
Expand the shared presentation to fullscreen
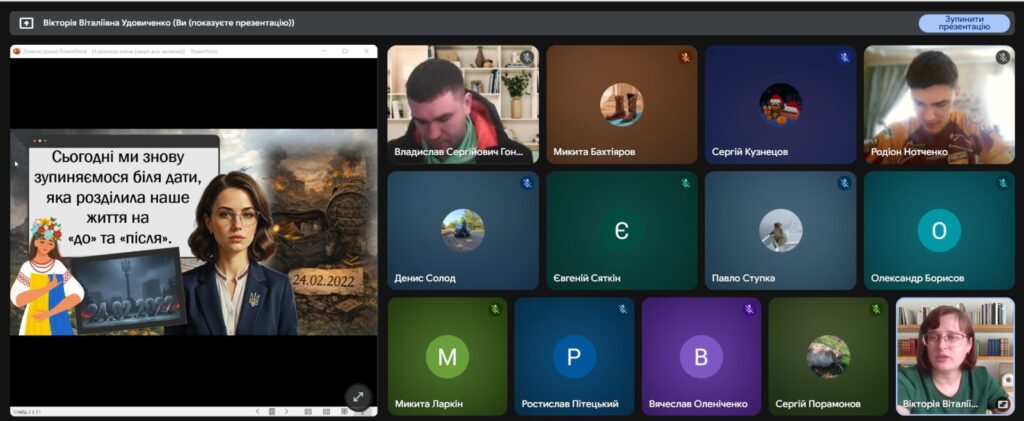pyautogui.click(x=358, y=396)
